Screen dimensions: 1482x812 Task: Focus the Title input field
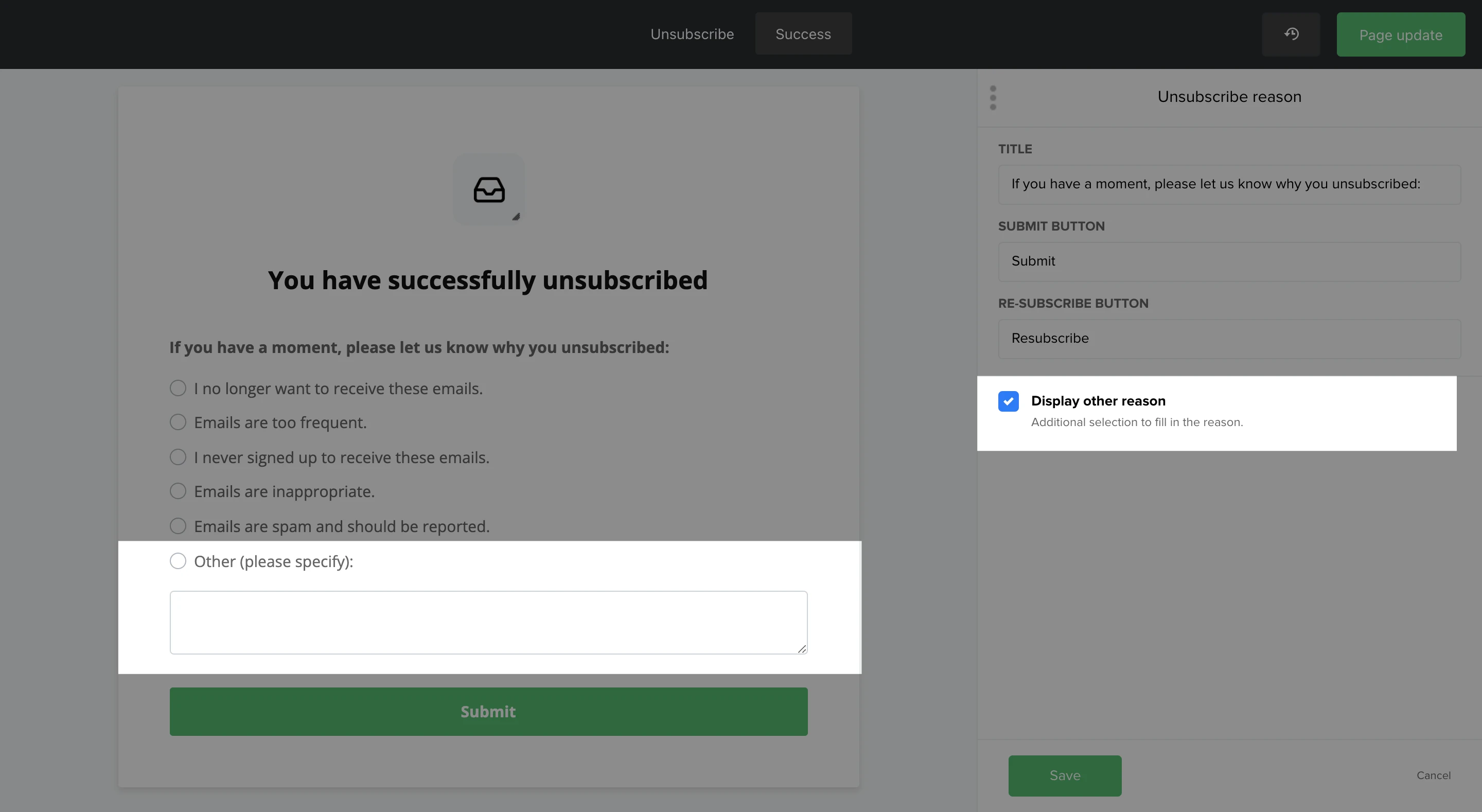(1229, 184)
